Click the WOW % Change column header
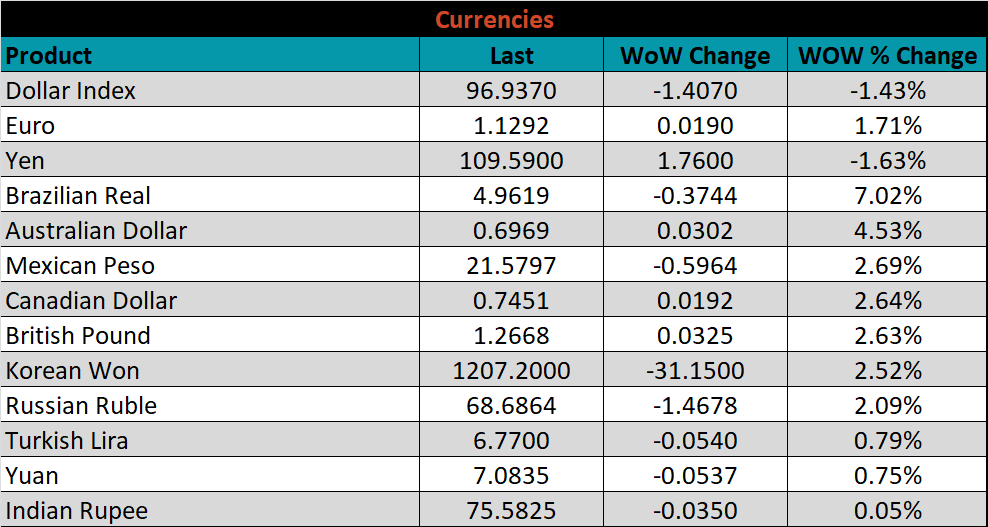 [887, 56]
